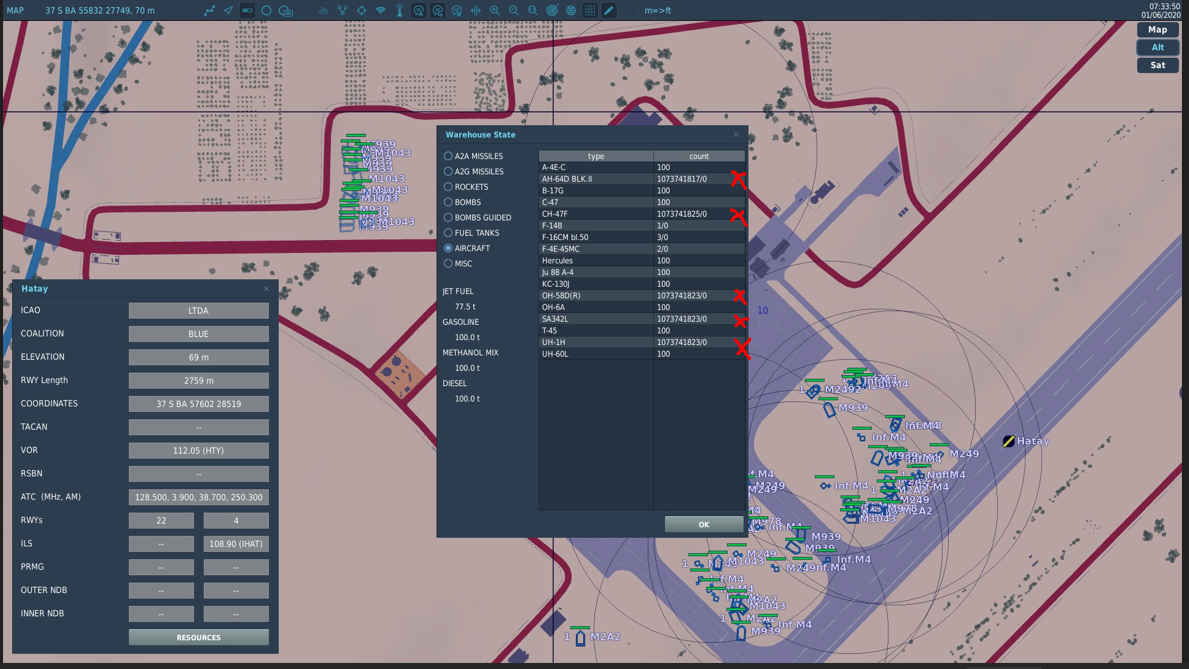Image resolution: width=1189 pixels, height=669 pixels.
Task: Click the zoom out magnifier icon
Action: click(x=513, y=11)
